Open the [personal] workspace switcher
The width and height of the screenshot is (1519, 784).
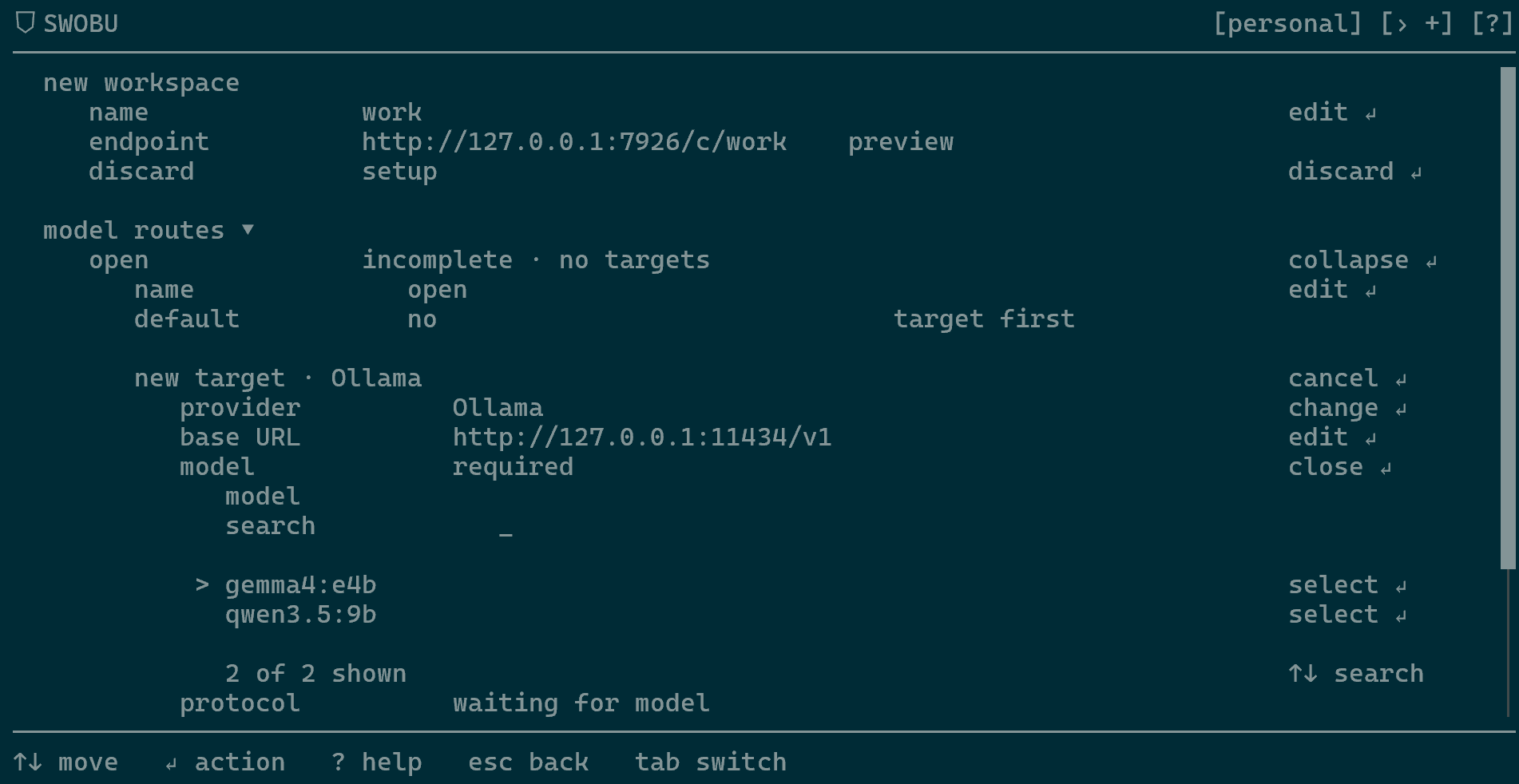click(x=1287, y=23)
